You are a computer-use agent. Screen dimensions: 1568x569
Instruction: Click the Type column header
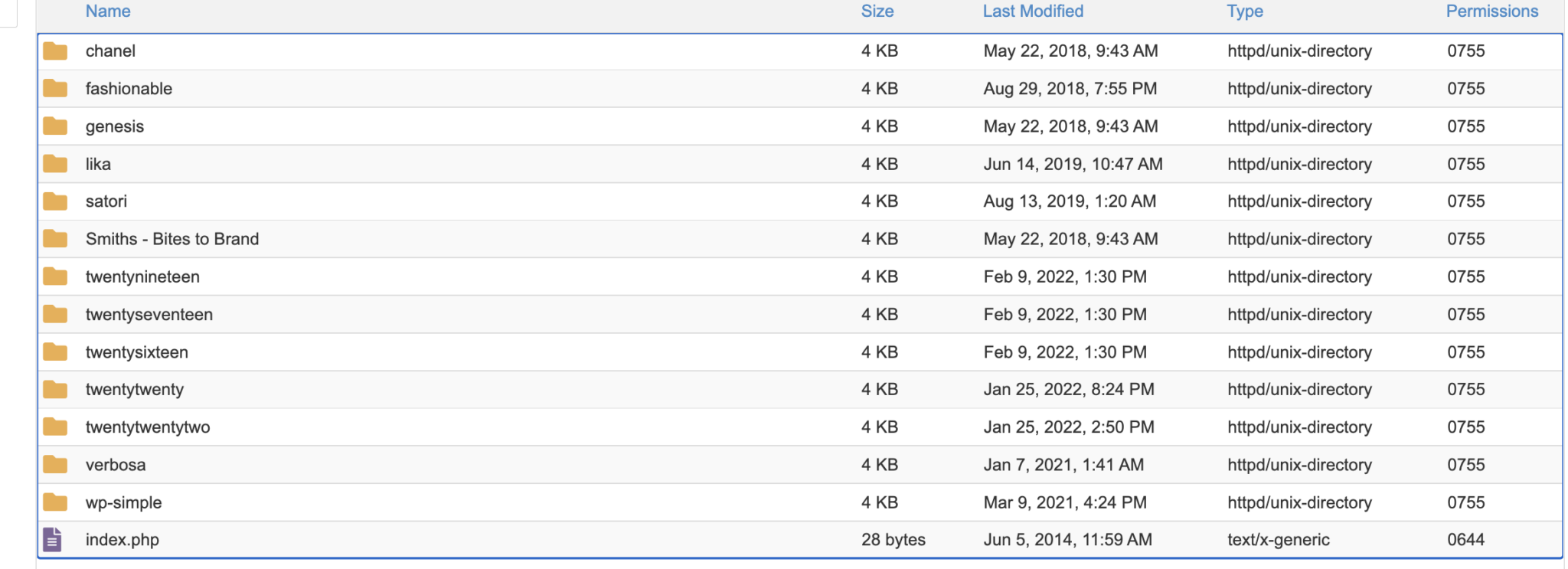[x=1245, y=11]
